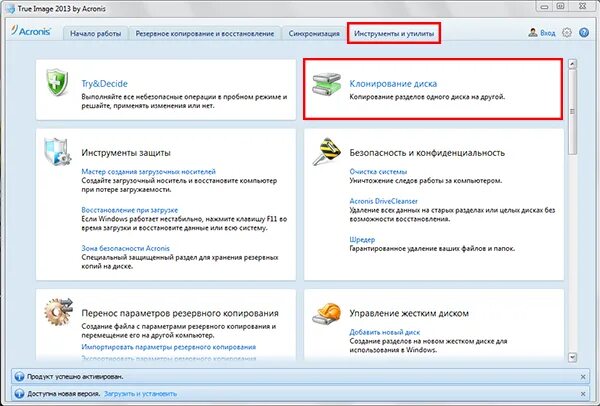The width and height of the screenshot is (600, 406).
Task: Click the scrollbar down arrow
Action: click(572, 357)
